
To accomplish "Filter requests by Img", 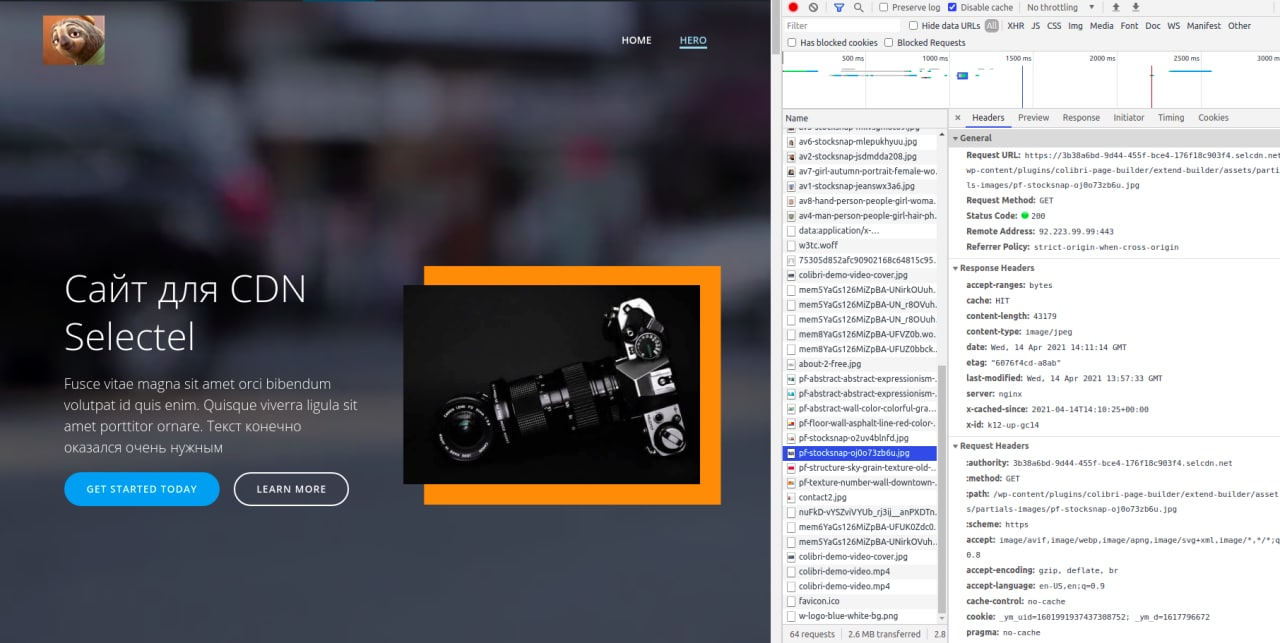I will [1075, 26].
